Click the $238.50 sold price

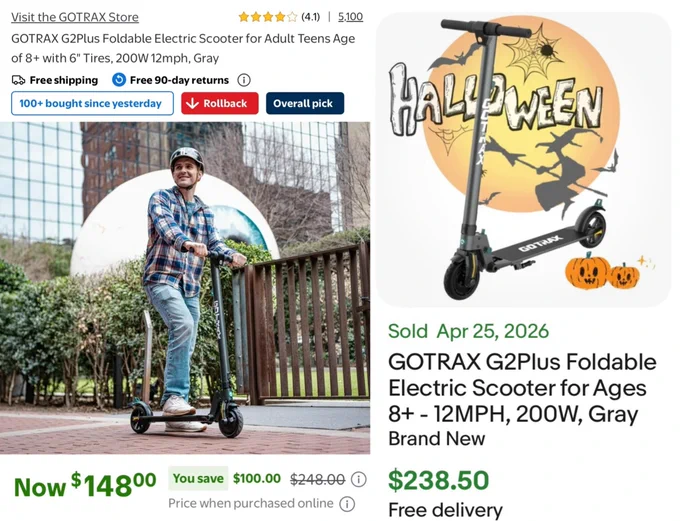coord(438,480)
